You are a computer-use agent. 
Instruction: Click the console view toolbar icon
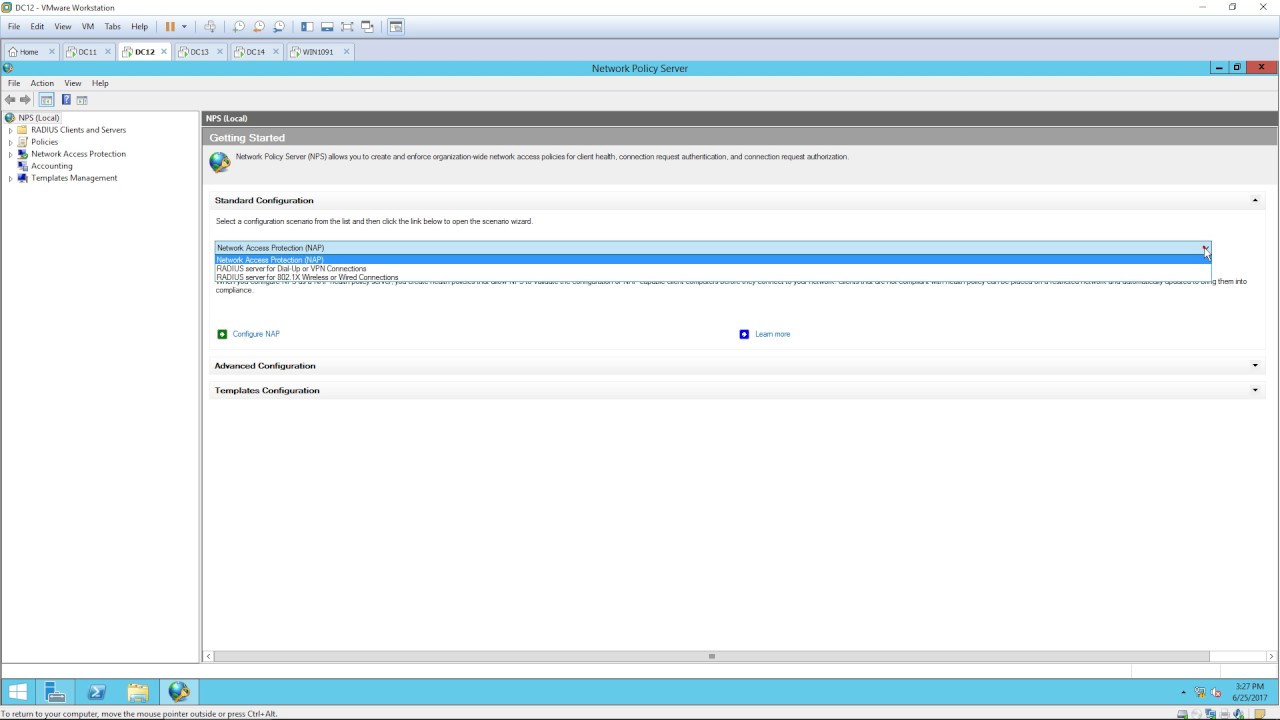(396, 27)
